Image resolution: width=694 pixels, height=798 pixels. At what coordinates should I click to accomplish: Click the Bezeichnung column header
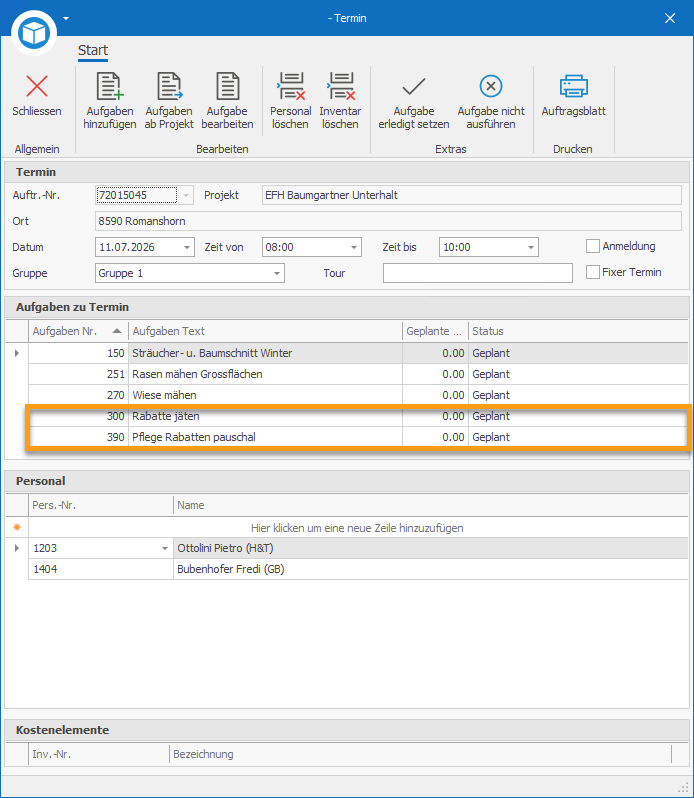tap(420, 754)
